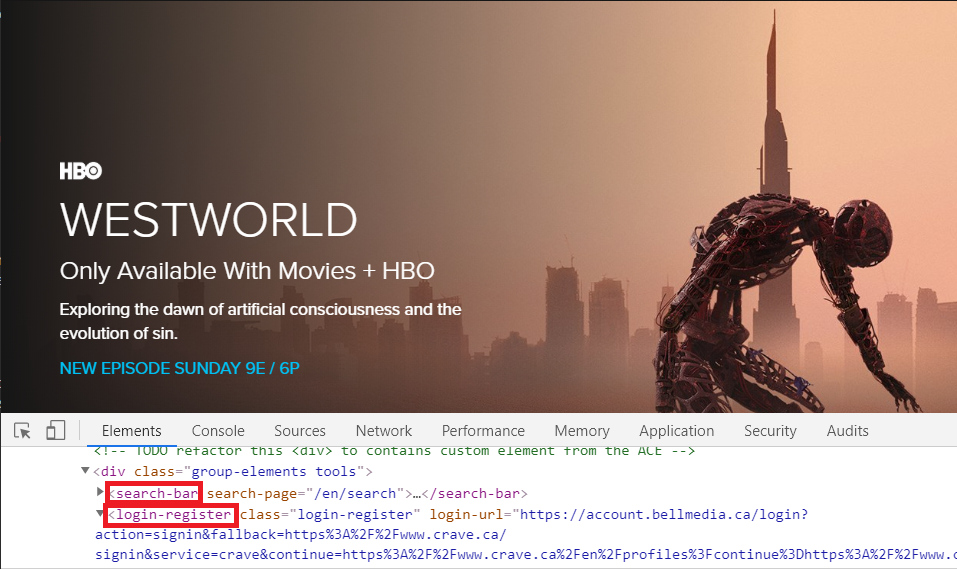Click the account.bellmedia.ca login-url value
The width and height of the screenshot is (957, 569).
pos(663,515)
